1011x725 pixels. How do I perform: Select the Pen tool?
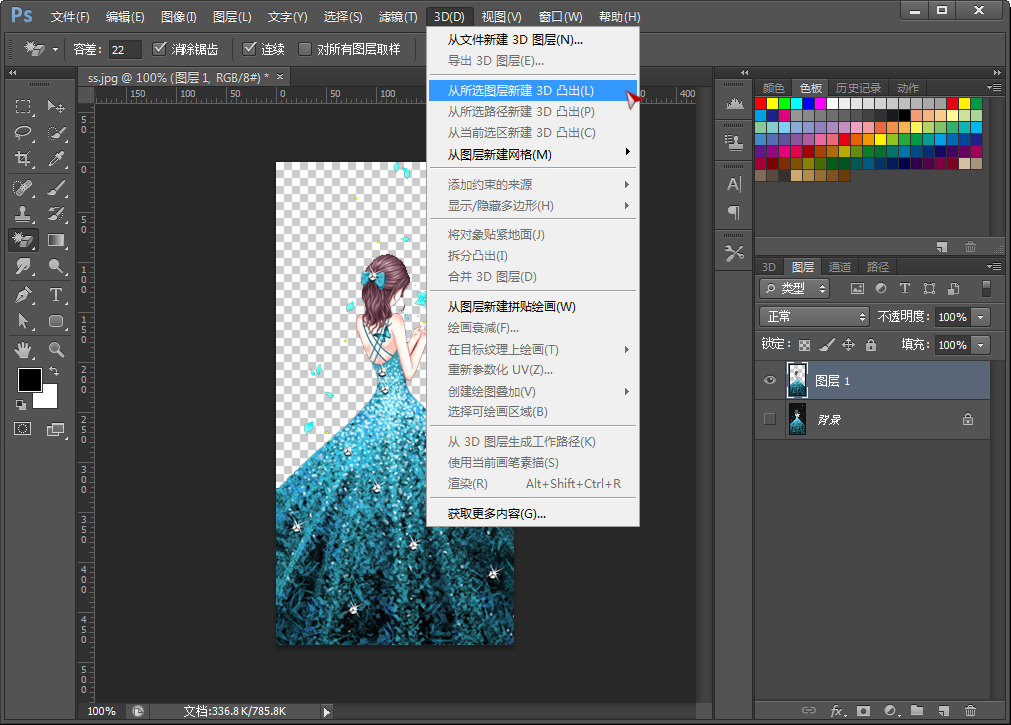tap(23, 295)
